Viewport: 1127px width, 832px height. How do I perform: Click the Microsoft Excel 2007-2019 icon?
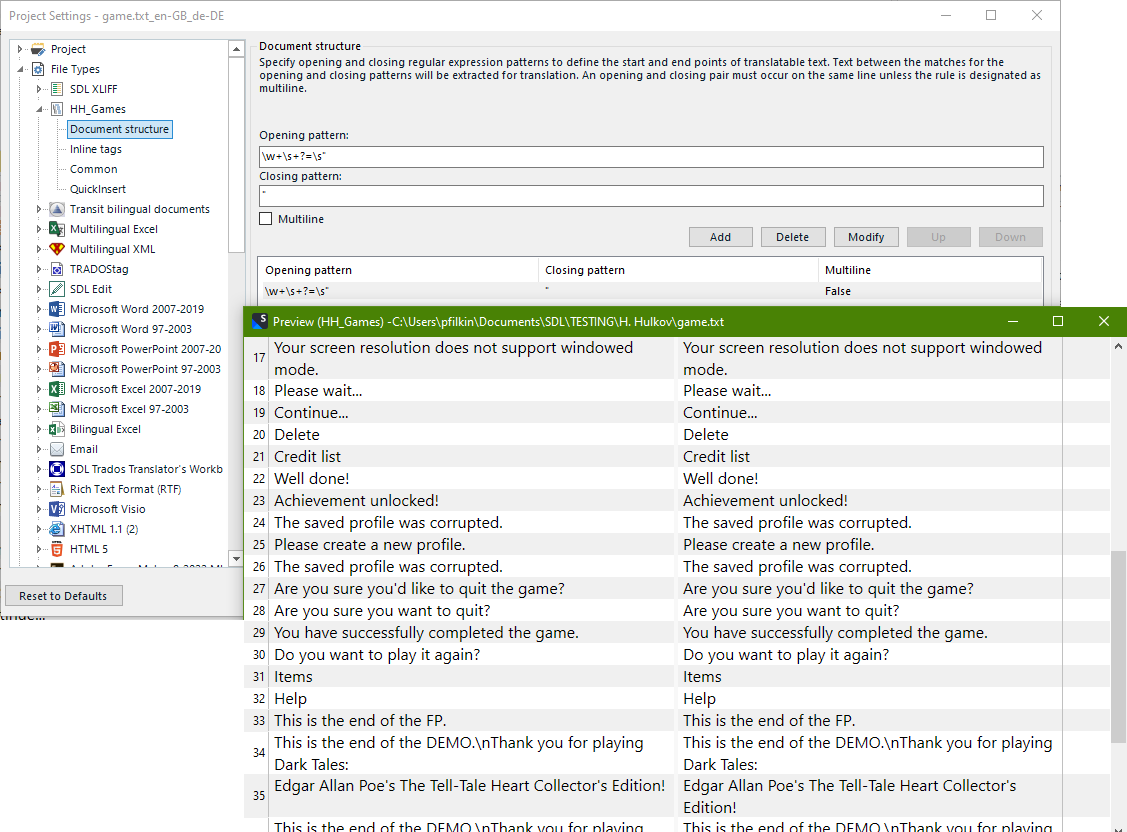pos(58,389)
